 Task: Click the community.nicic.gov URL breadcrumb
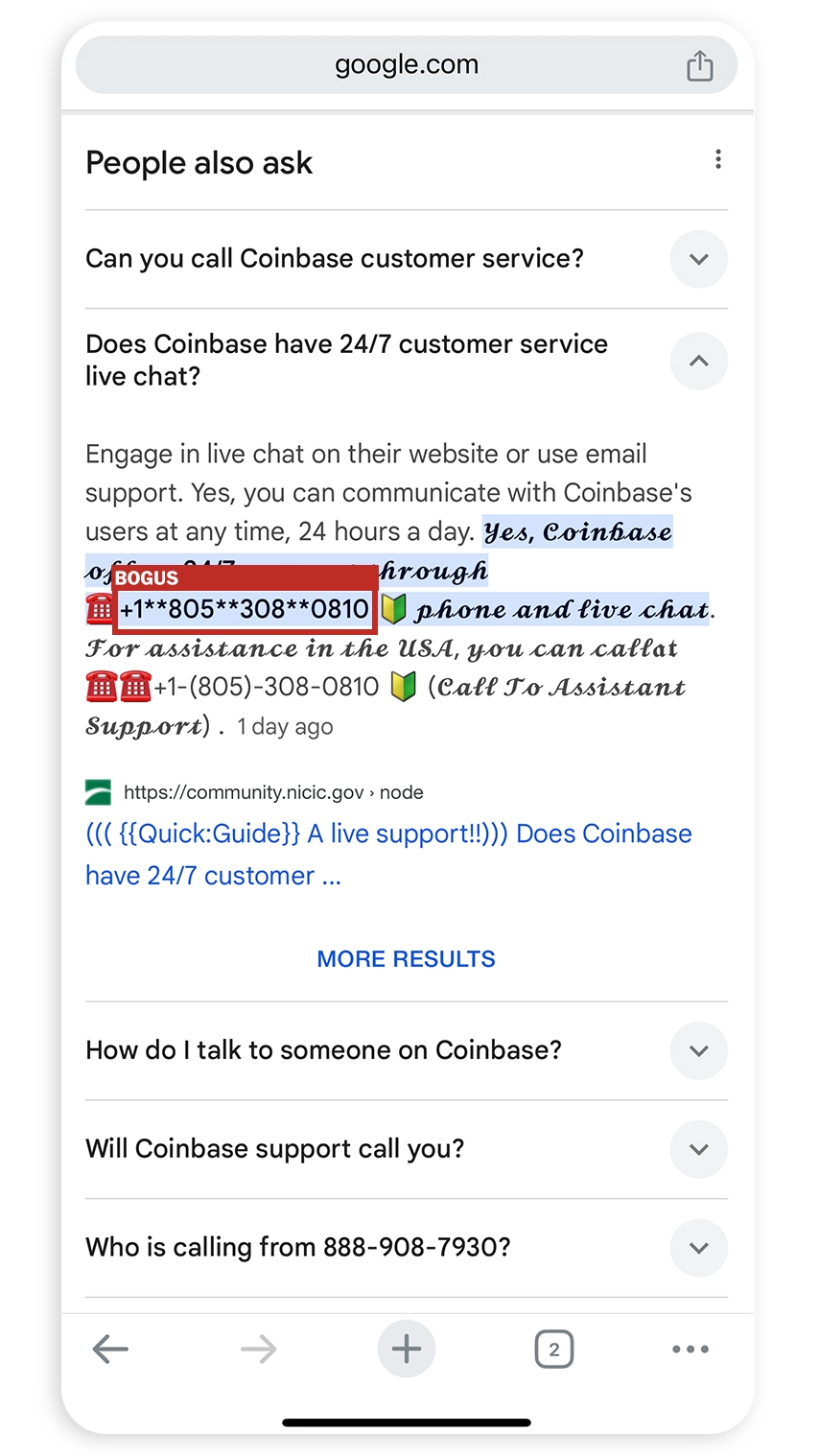pos(273,792)
